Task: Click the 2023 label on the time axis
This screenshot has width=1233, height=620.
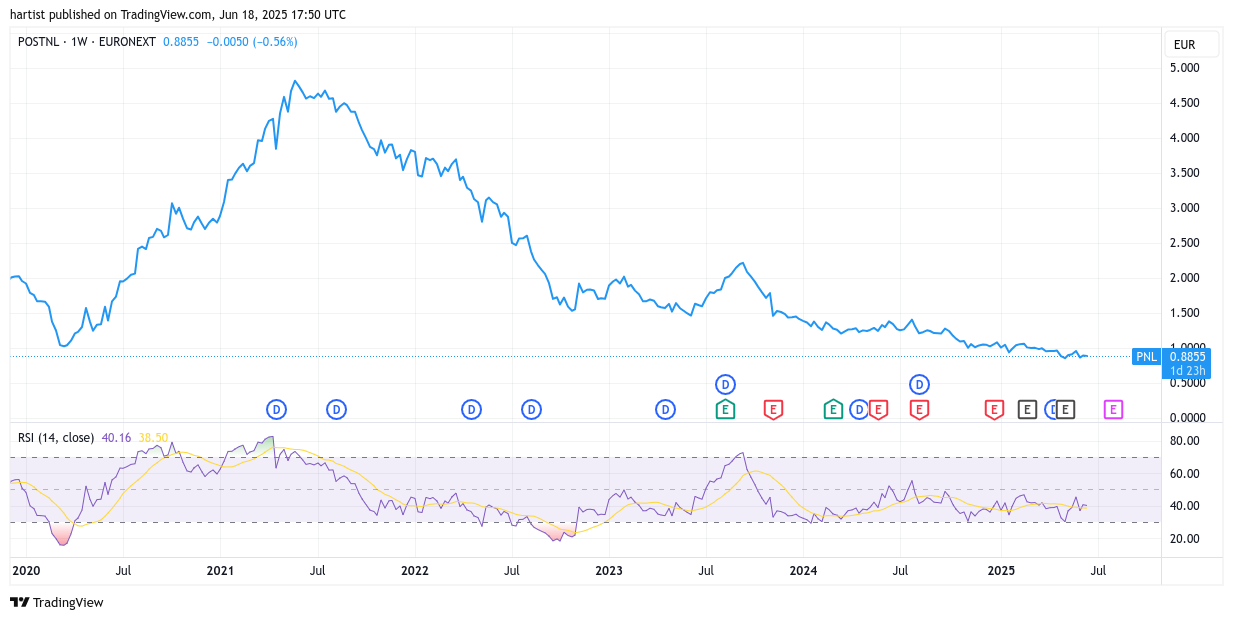Action: pyautogui.click(x=609, y=571)
